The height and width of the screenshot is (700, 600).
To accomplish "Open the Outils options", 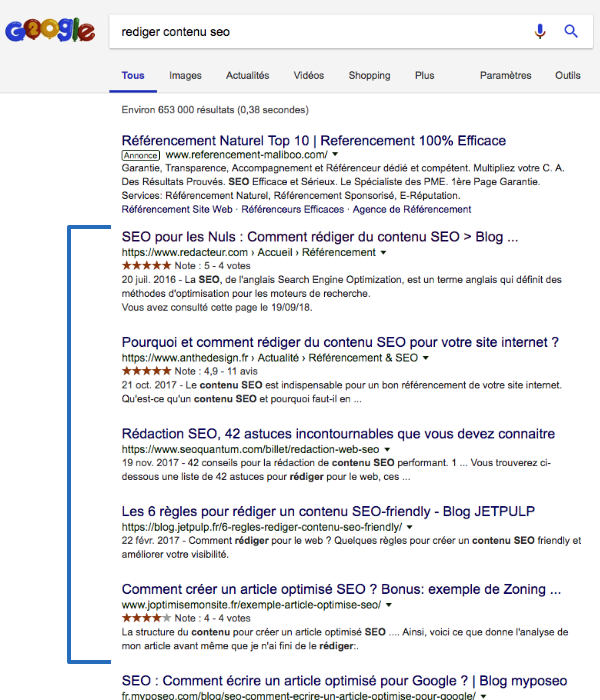I will click(x=567, y=75).
